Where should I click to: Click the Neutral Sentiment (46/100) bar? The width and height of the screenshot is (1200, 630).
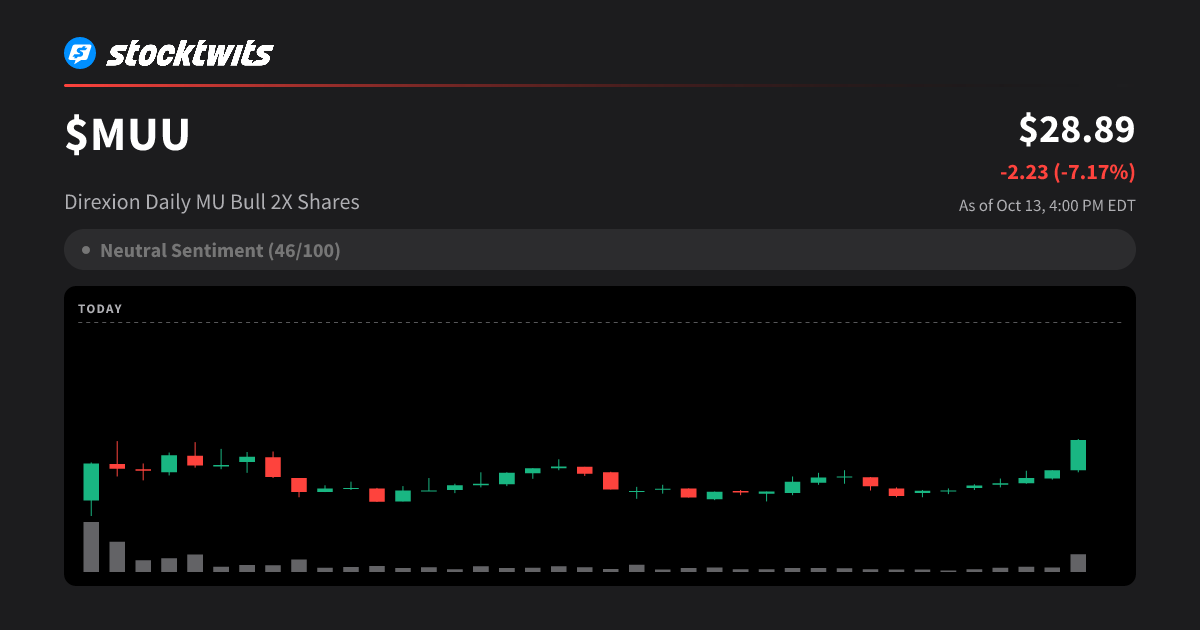600,250
